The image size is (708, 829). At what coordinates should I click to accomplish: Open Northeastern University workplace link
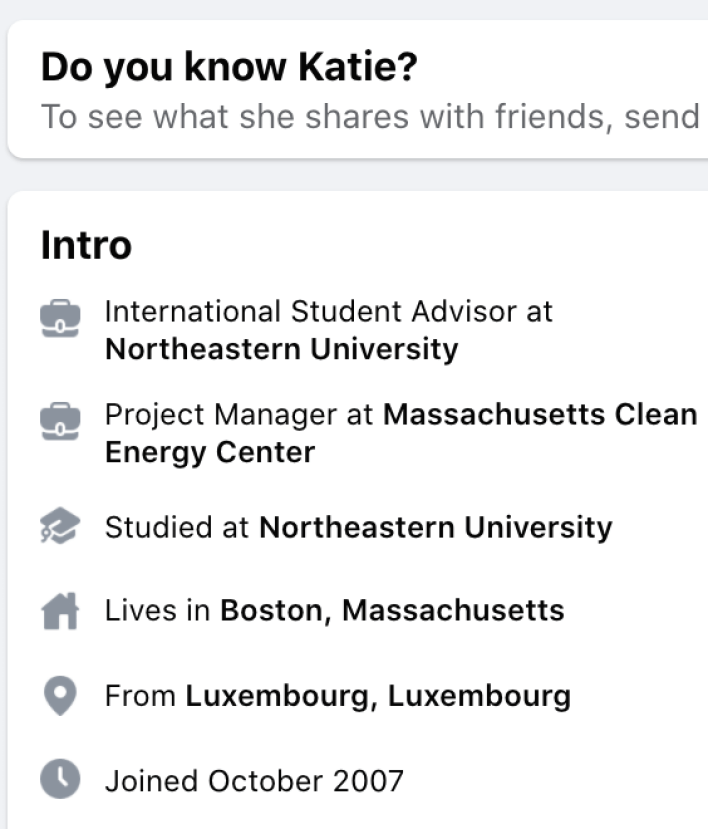281,349
